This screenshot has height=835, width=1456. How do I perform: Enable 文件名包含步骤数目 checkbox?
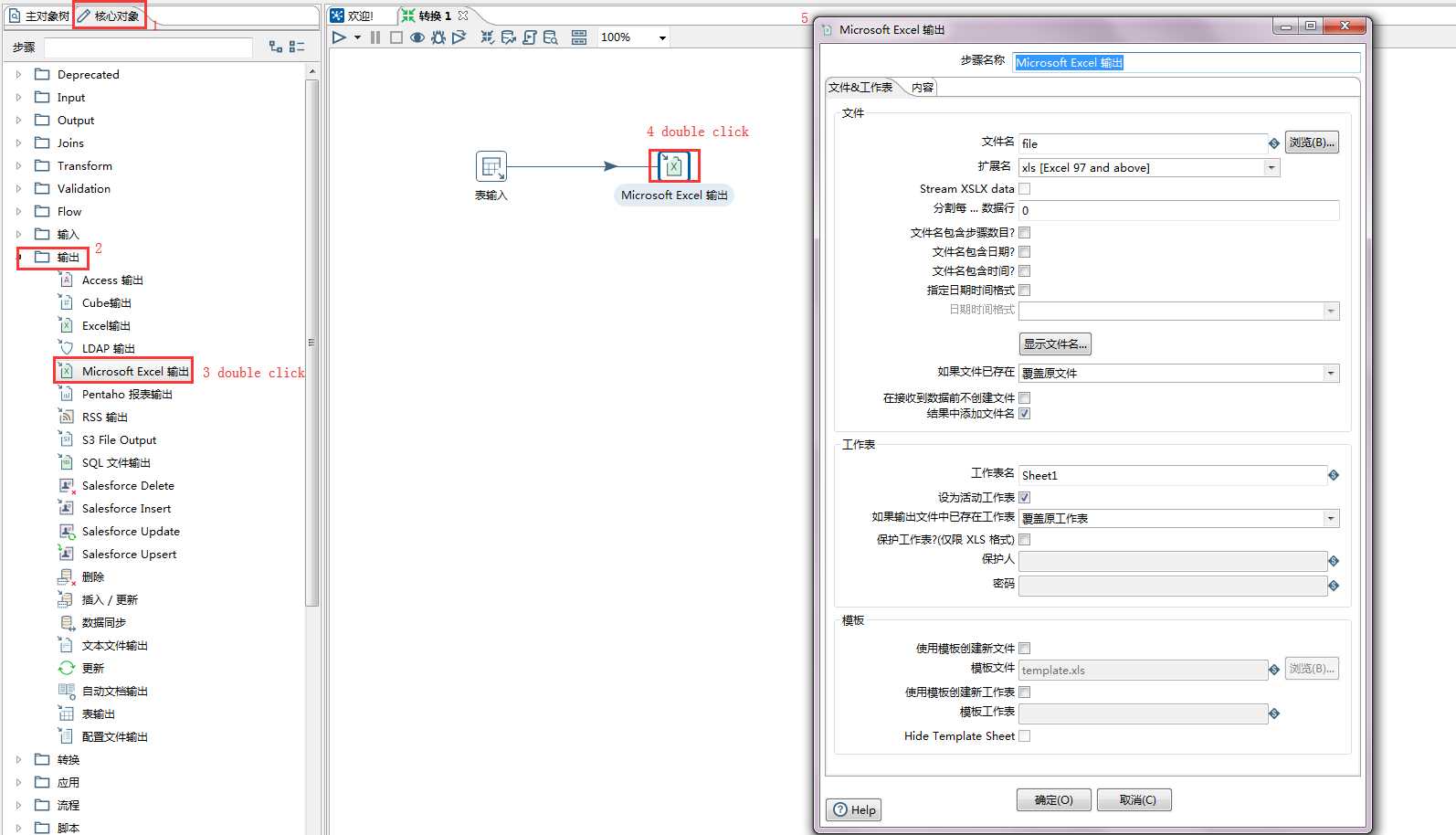pos(1025,233)
